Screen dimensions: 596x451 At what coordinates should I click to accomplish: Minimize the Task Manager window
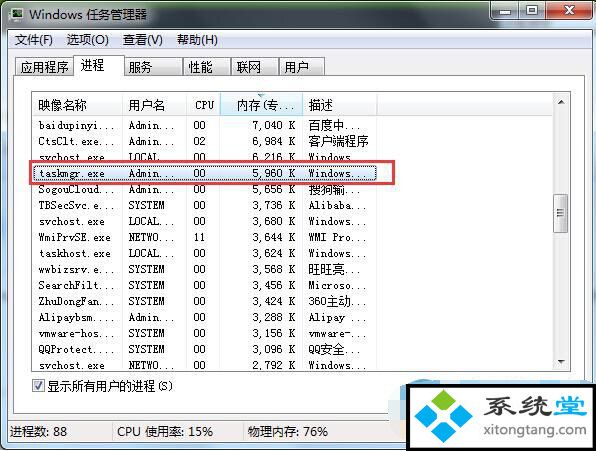pyautogui.click(x=505, y=10)
